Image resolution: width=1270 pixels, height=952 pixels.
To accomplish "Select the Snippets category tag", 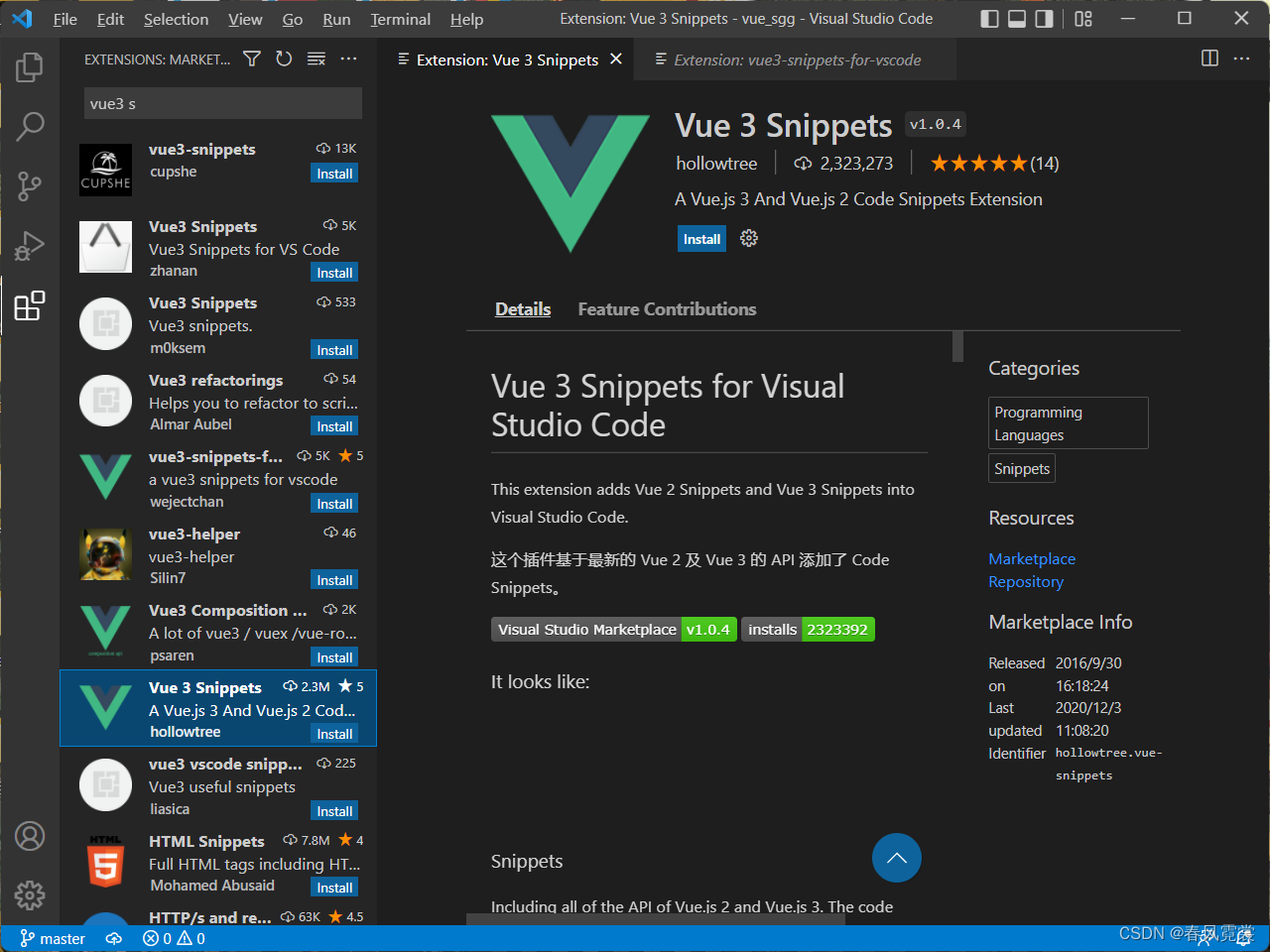I will pos(1022,469).
